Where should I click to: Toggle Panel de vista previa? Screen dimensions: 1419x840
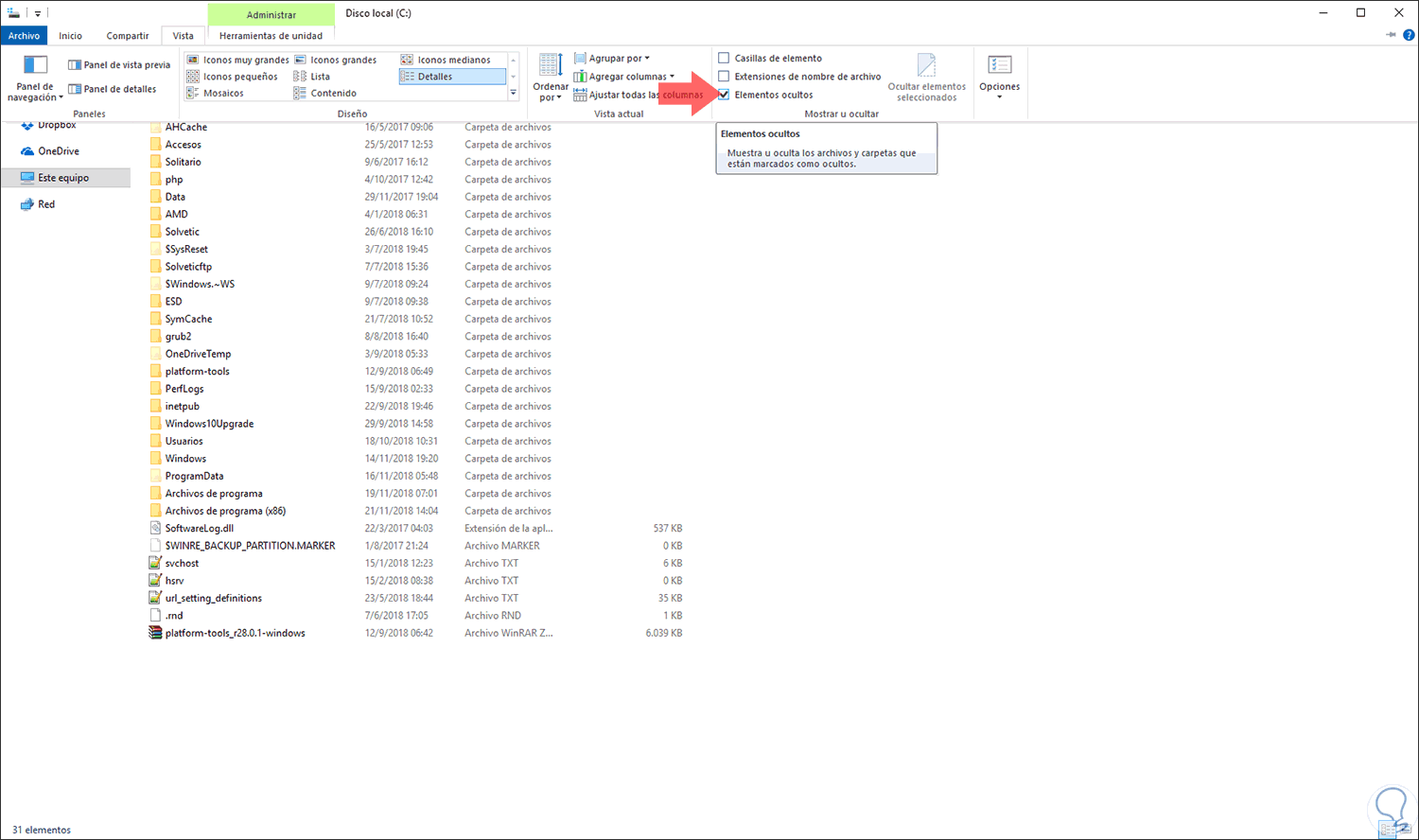(119, 65)
